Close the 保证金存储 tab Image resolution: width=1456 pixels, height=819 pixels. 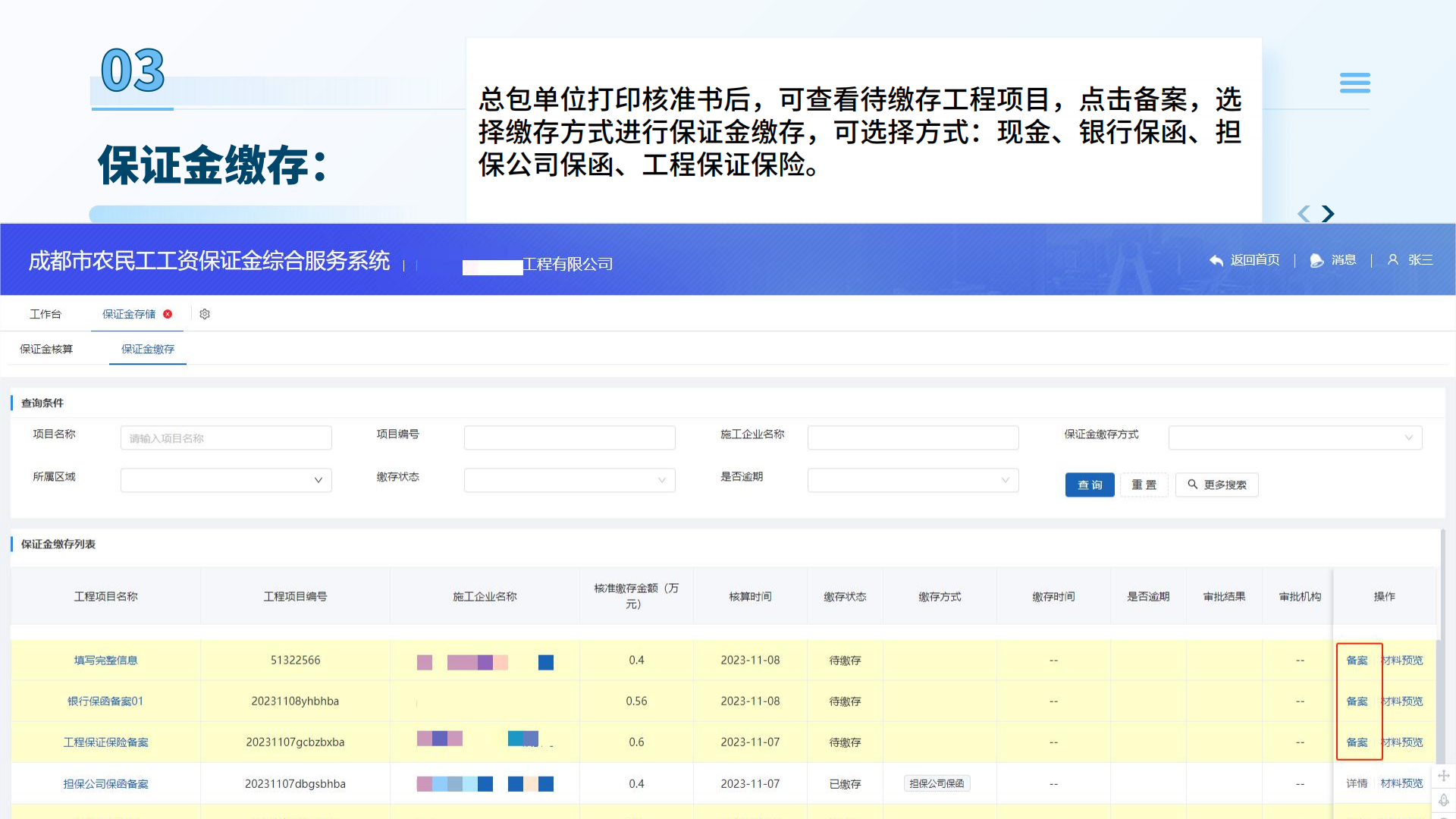[x=168, y=313]
